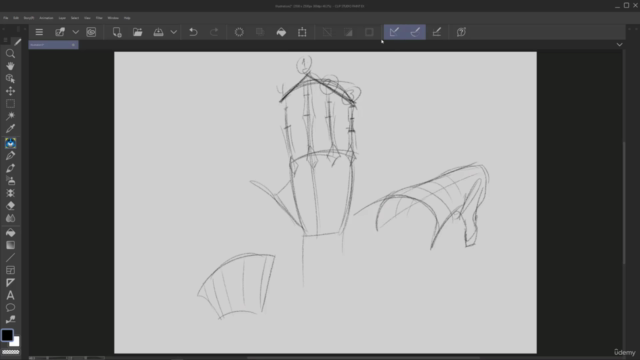Select the Operation object tool
The width and height of the screenshot is (640, 360).
[x=10, y=78]
